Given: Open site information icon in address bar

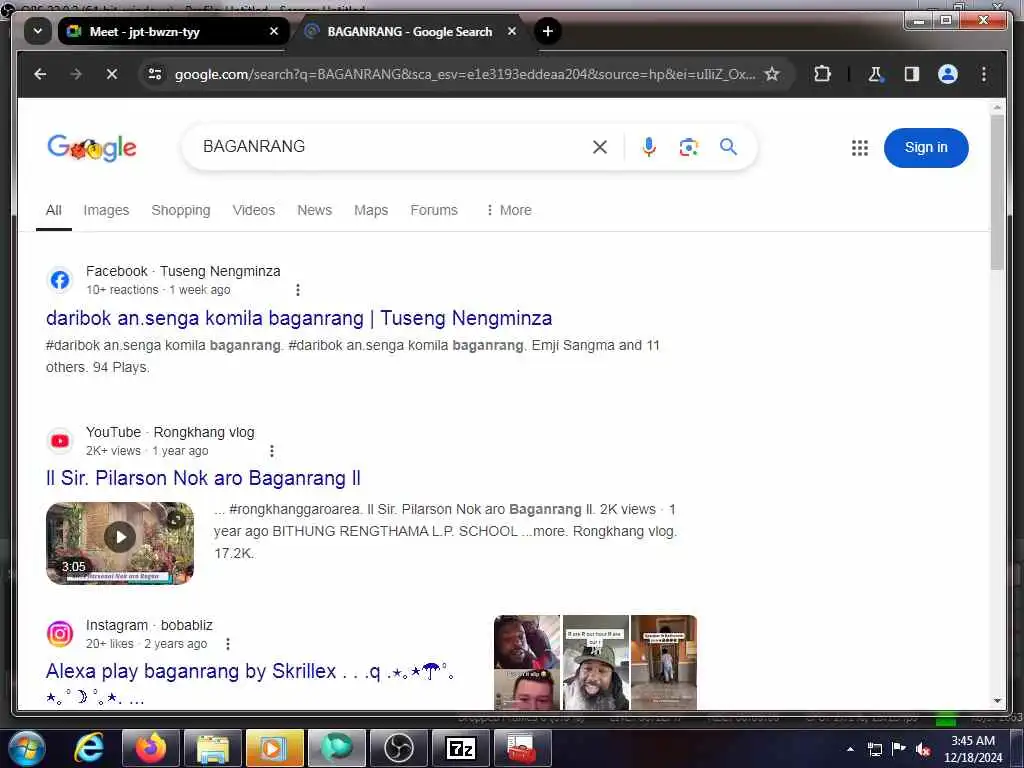Looking at the screenshot, I should [155, 74].
